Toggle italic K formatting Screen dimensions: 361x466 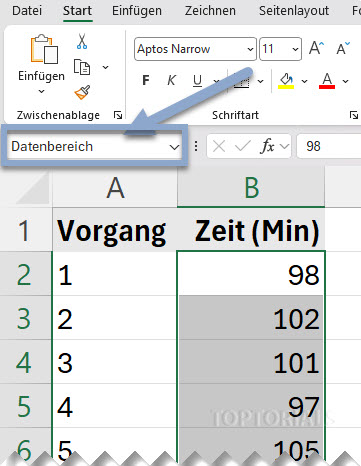171,80
